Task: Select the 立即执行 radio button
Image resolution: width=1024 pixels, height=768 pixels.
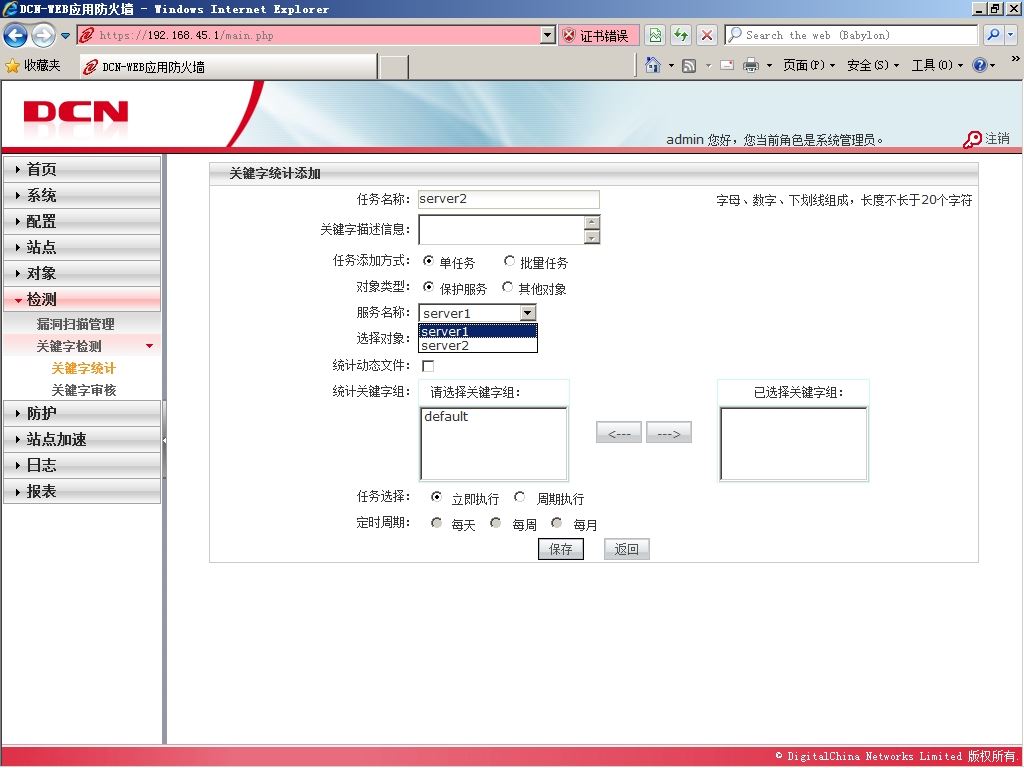Action: point(436,497)
